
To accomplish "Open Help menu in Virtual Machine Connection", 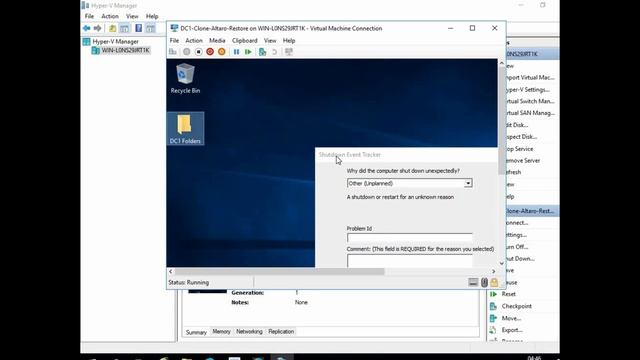I will coord(289,40).
